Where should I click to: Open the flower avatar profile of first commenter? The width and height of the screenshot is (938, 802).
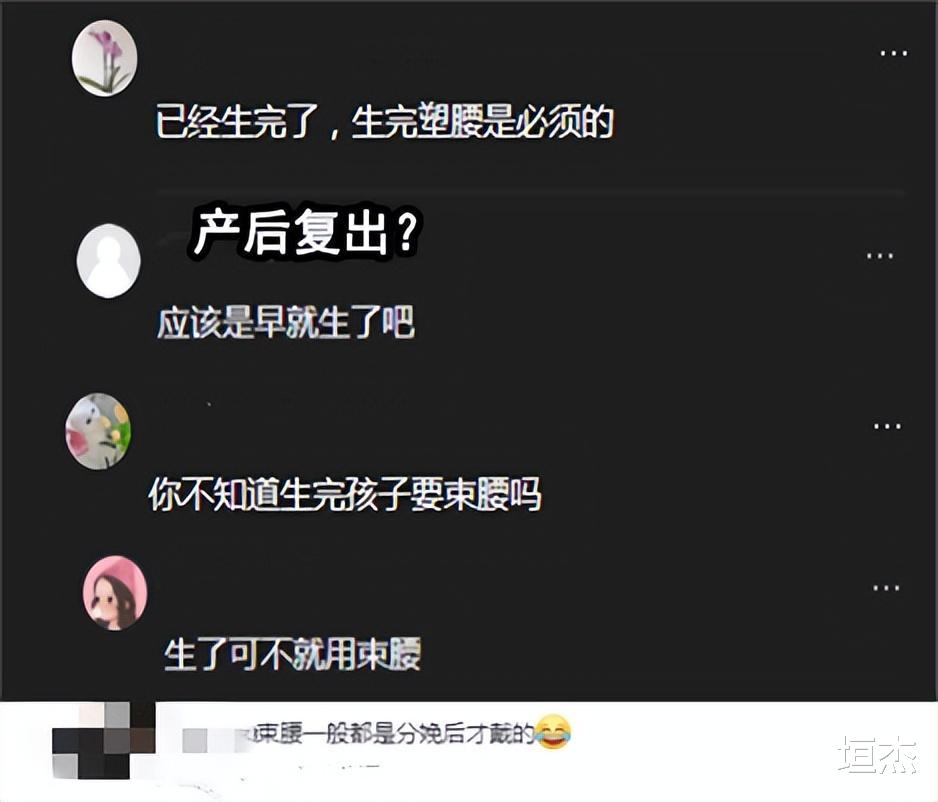click(x=105, y=58)
